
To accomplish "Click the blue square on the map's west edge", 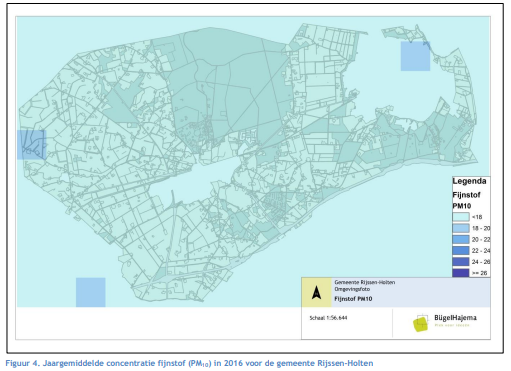I will pos(32,145).
